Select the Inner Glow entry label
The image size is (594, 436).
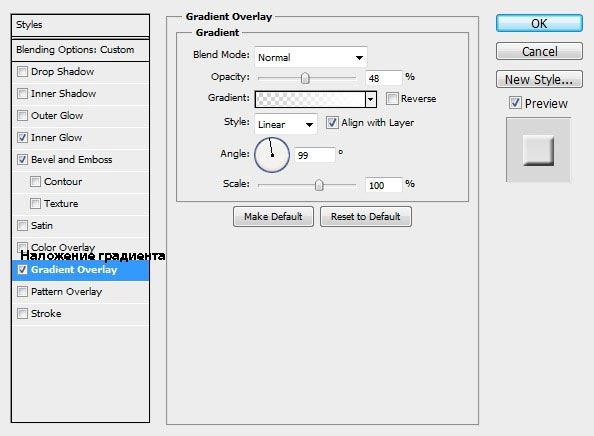point(56,138)
